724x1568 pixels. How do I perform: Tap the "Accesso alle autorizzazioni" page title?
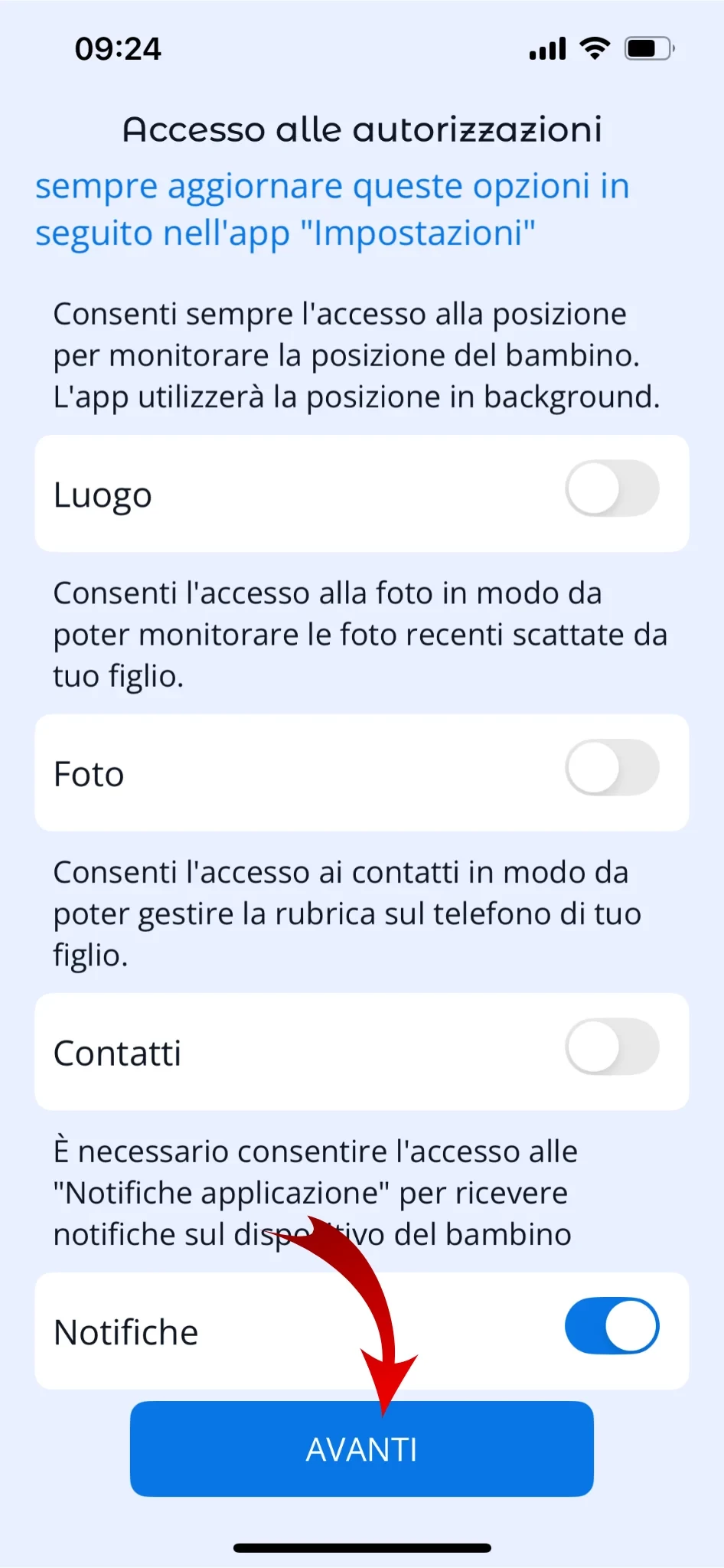[362, 129]
